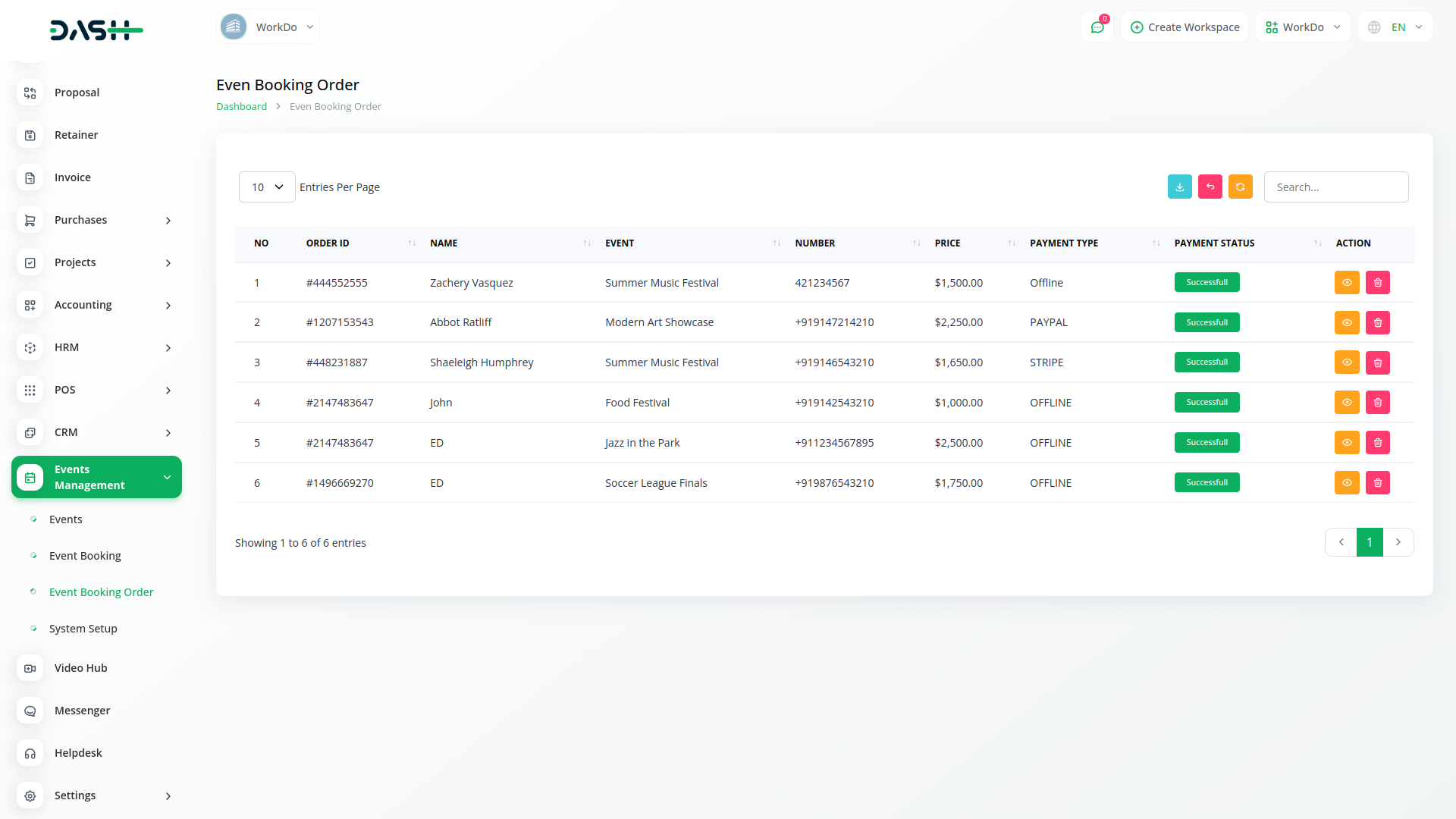Image resolution: width=1456 pixels, height=819 pixels.
Task: Click into the Search input field
Action: point(1335,187)
